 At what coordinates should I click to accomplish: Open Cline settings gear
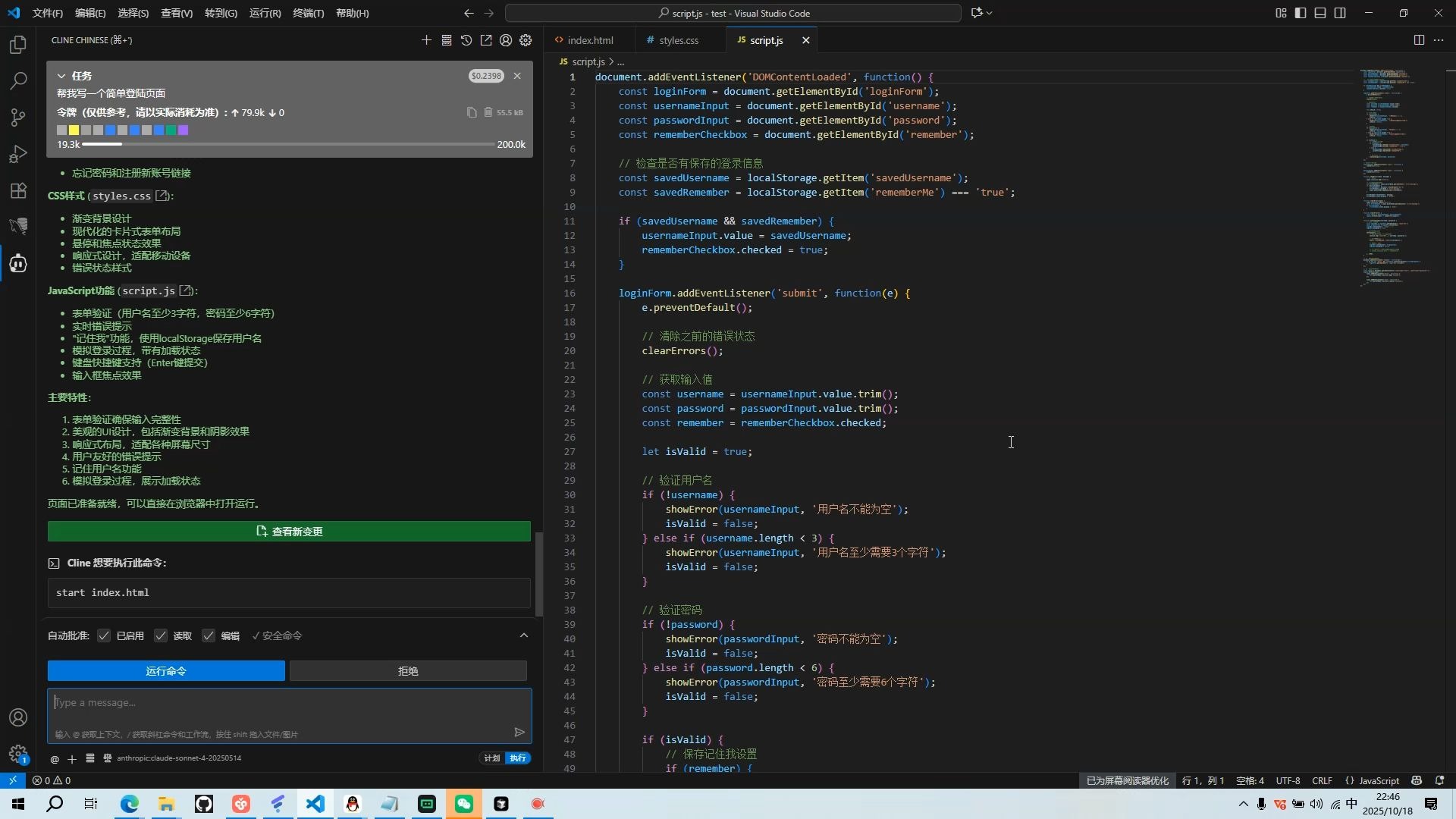(526, 40)
